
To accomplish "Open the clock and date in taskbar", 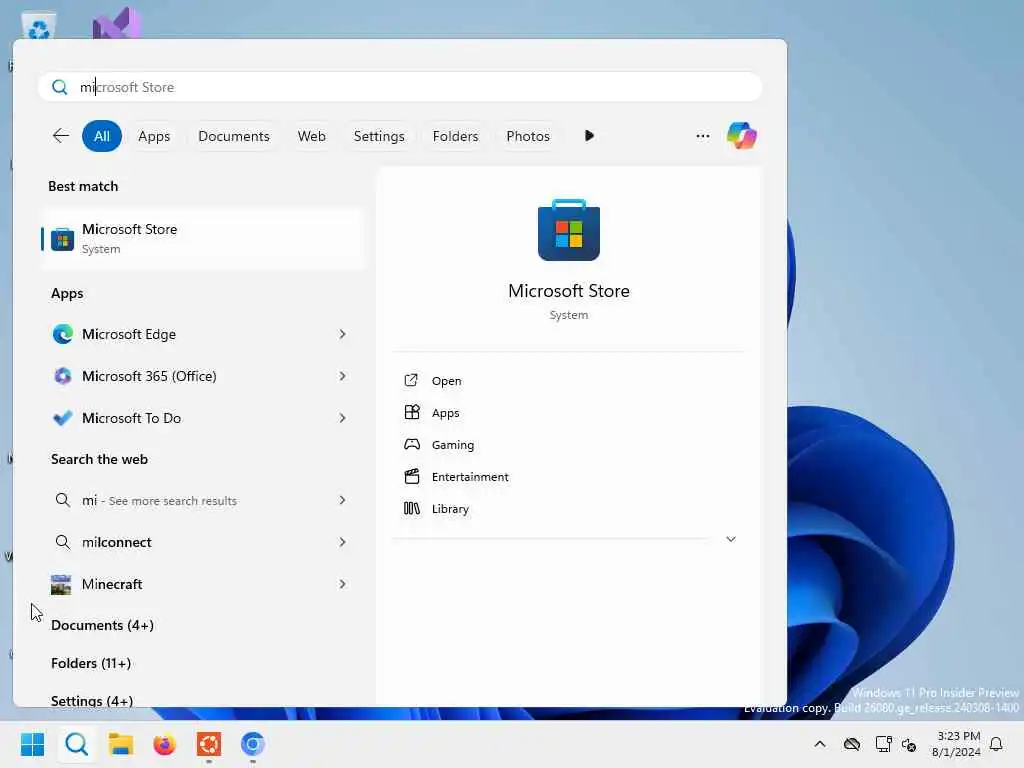I will point(955,744).
